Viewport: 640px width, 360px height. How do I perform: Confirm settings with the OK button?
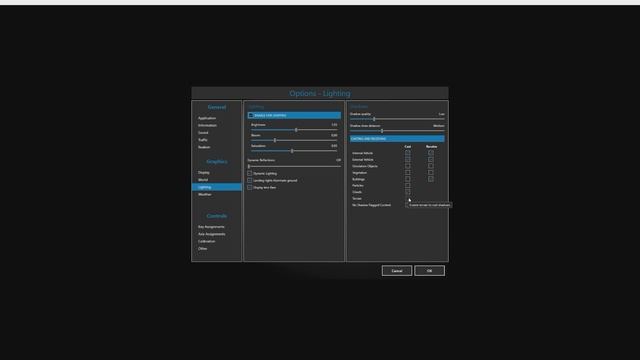coord(429,271)
